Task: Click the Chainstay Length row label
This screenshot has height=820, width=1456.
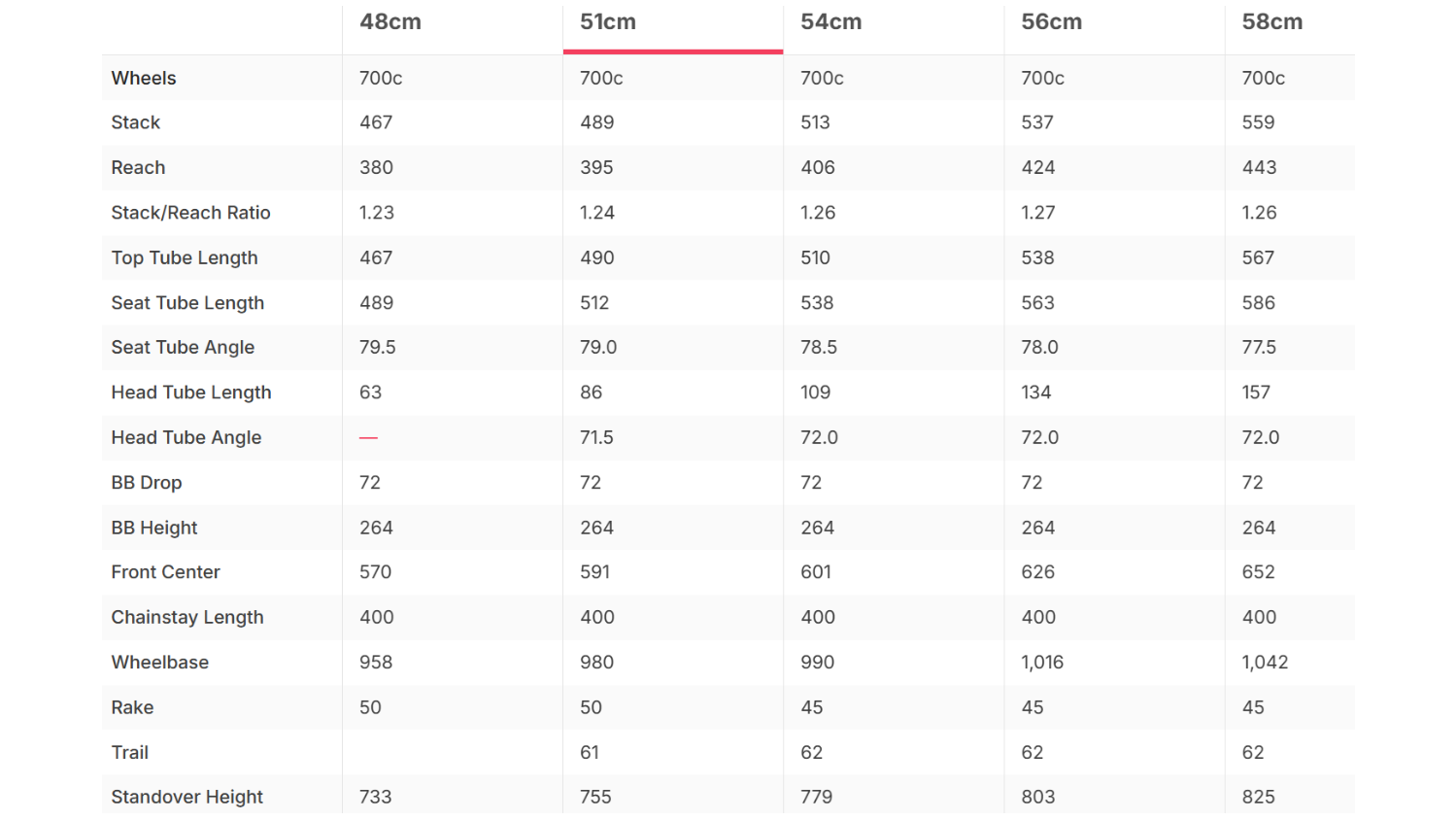Action: 187,617
